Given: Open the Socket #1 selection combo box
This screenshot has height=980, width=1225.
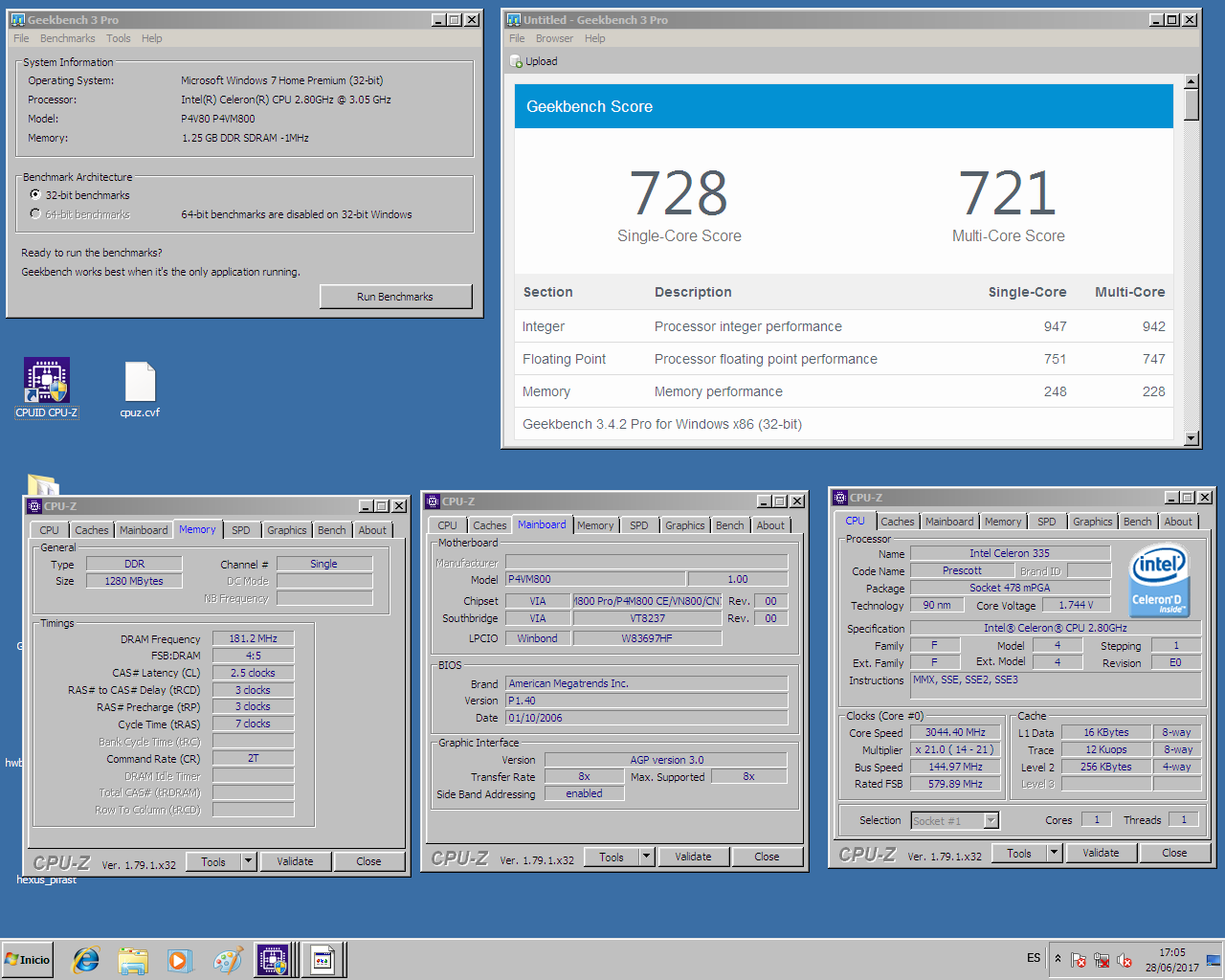Looking at the screenshot, I should (954, 820).
